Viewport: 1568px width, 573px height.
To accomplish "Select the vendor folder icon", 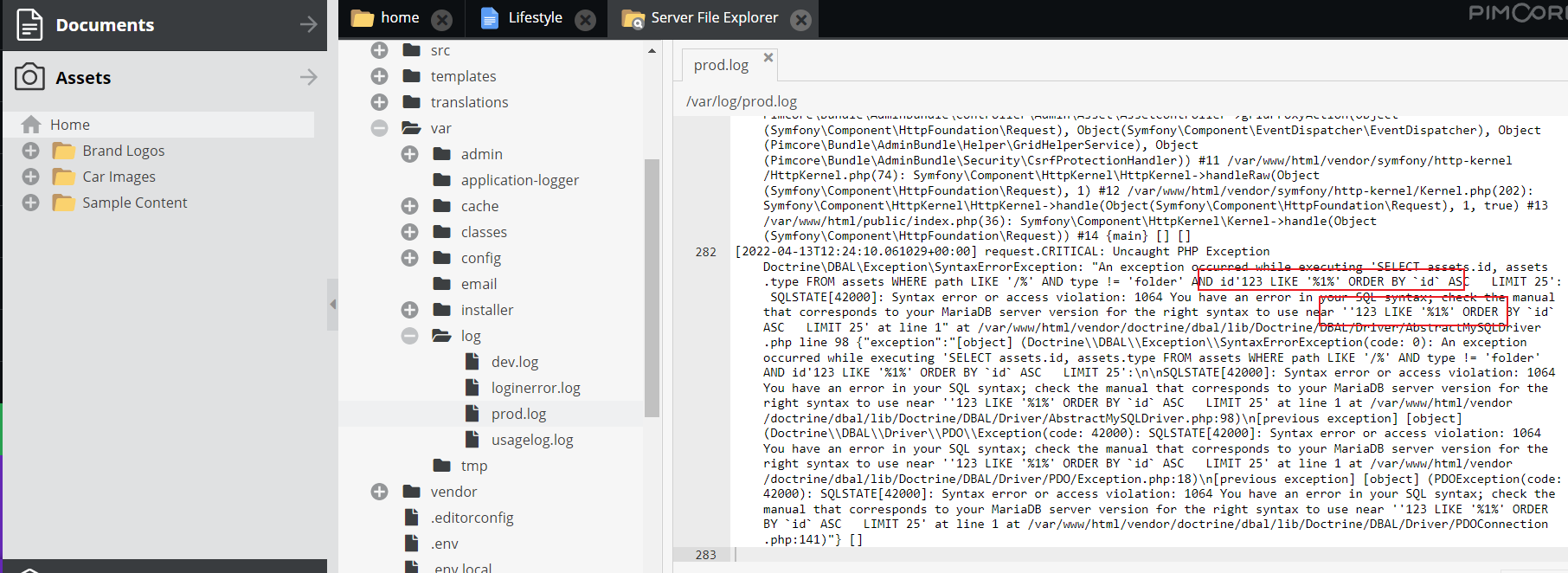I will click(x=411, y=492).
